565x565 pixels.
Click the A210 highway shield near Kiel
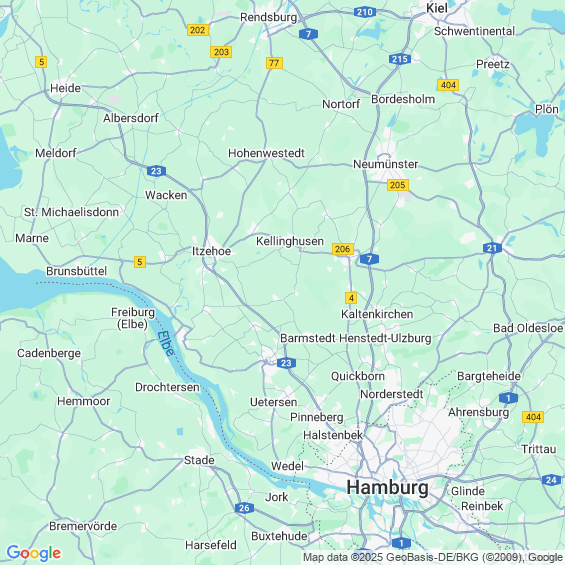pos(365,12)
